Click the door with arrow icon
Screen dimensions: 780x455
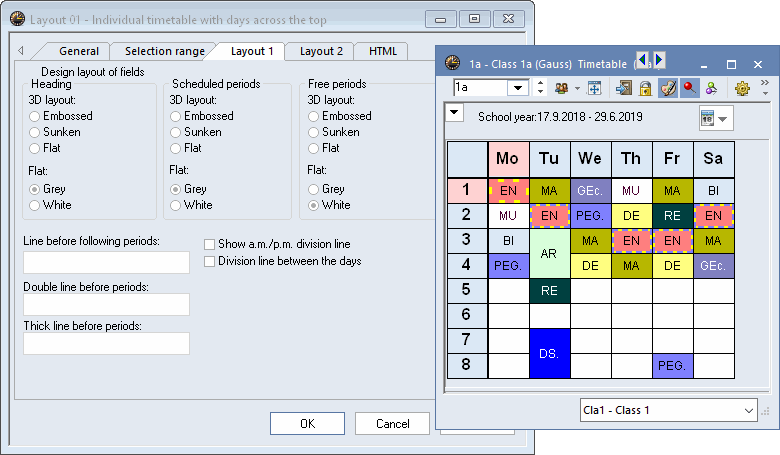pyautogui.click(x=624, y=88)
